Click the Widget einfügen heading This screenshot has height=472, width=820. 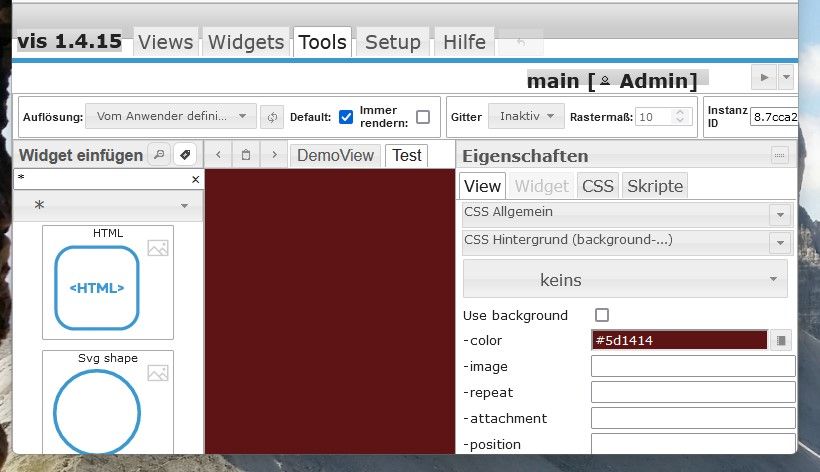(81, 155)
